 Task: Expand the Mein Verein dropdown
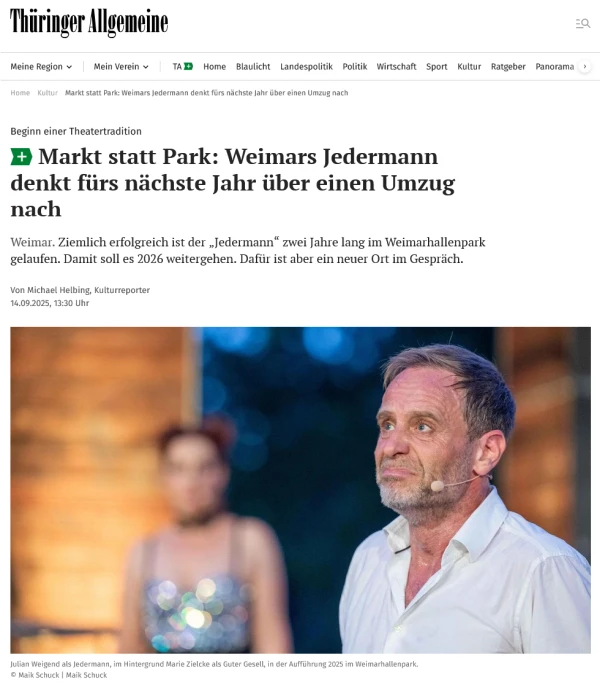pyautogui.click(x=121, y=66)
